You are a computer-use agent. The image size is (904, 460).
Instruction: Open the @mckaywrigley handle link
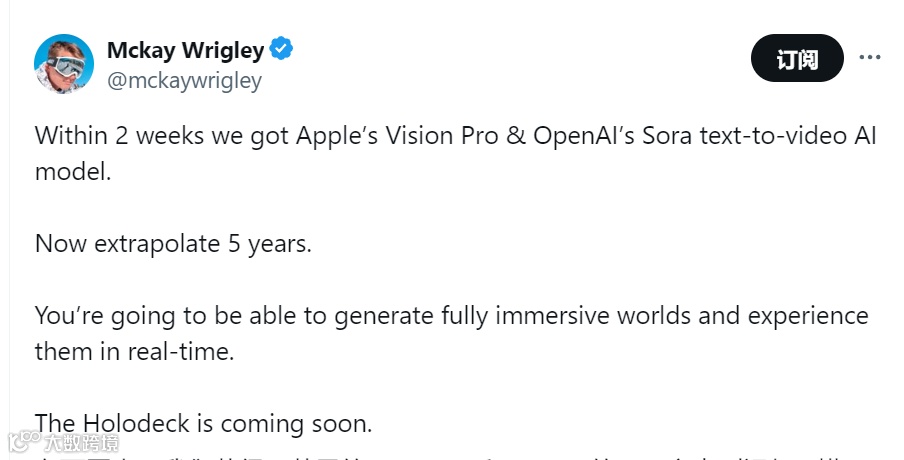[183, 81]
